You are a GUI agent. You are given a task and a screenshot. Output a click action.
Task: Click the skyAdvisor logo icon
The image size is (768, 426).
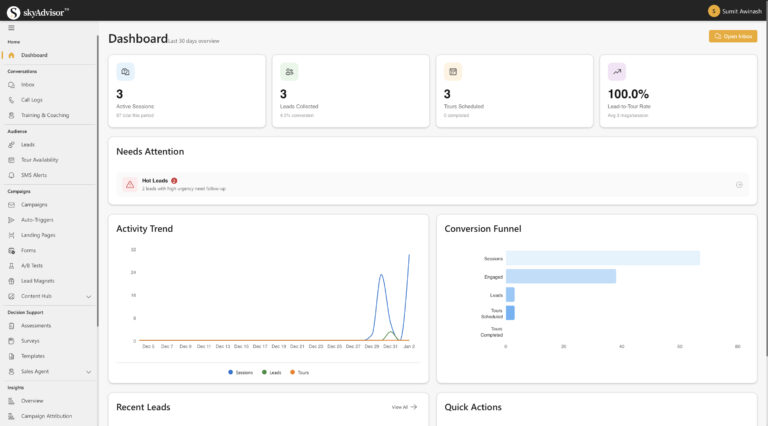tap(13, 10)
